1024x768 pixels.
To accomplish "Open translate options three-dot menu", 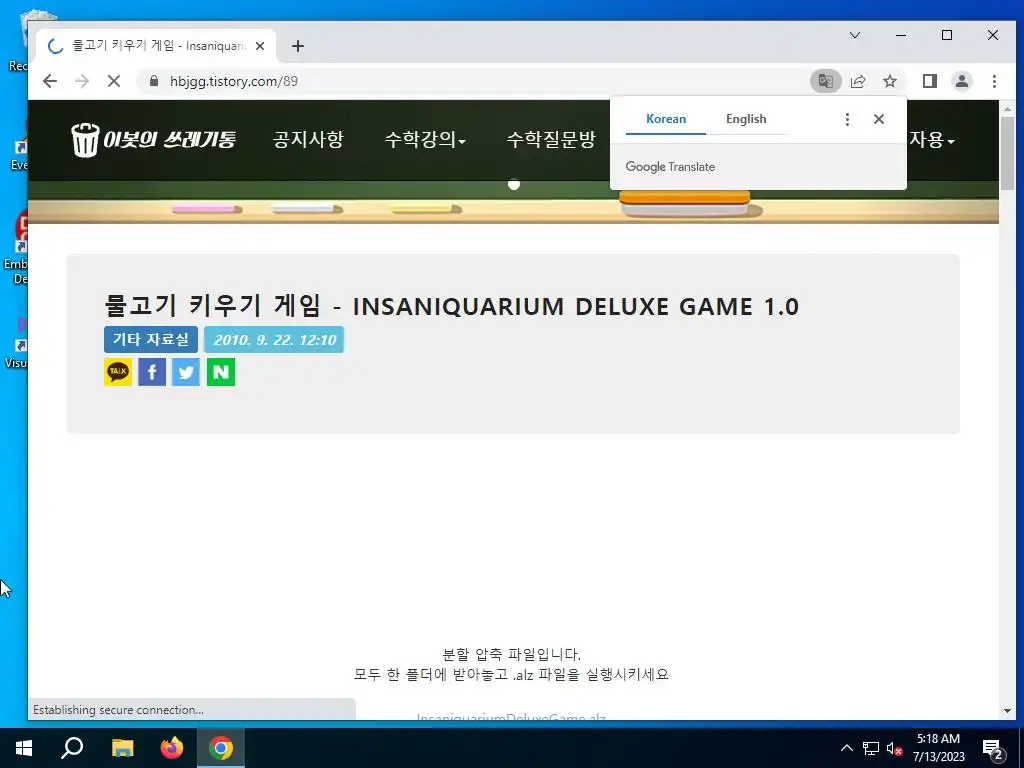I will tap(847, 119).
